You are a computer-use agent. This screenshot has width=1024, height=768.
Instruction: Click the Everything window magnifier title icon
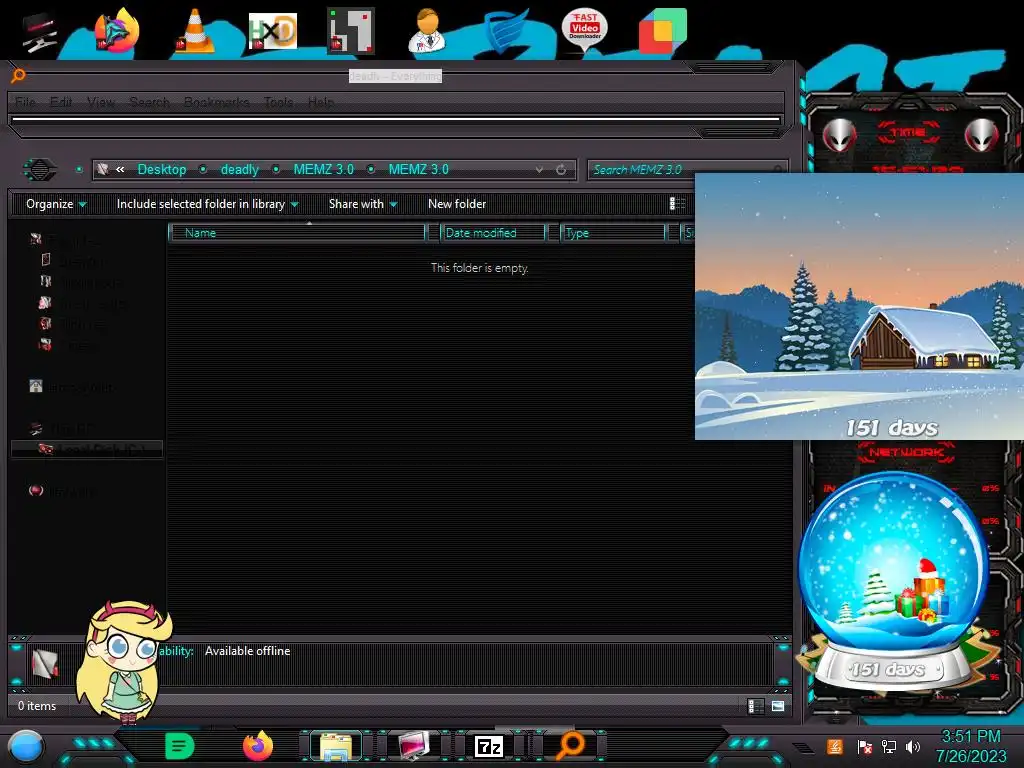pyautogui.click(x=18, y=75)
